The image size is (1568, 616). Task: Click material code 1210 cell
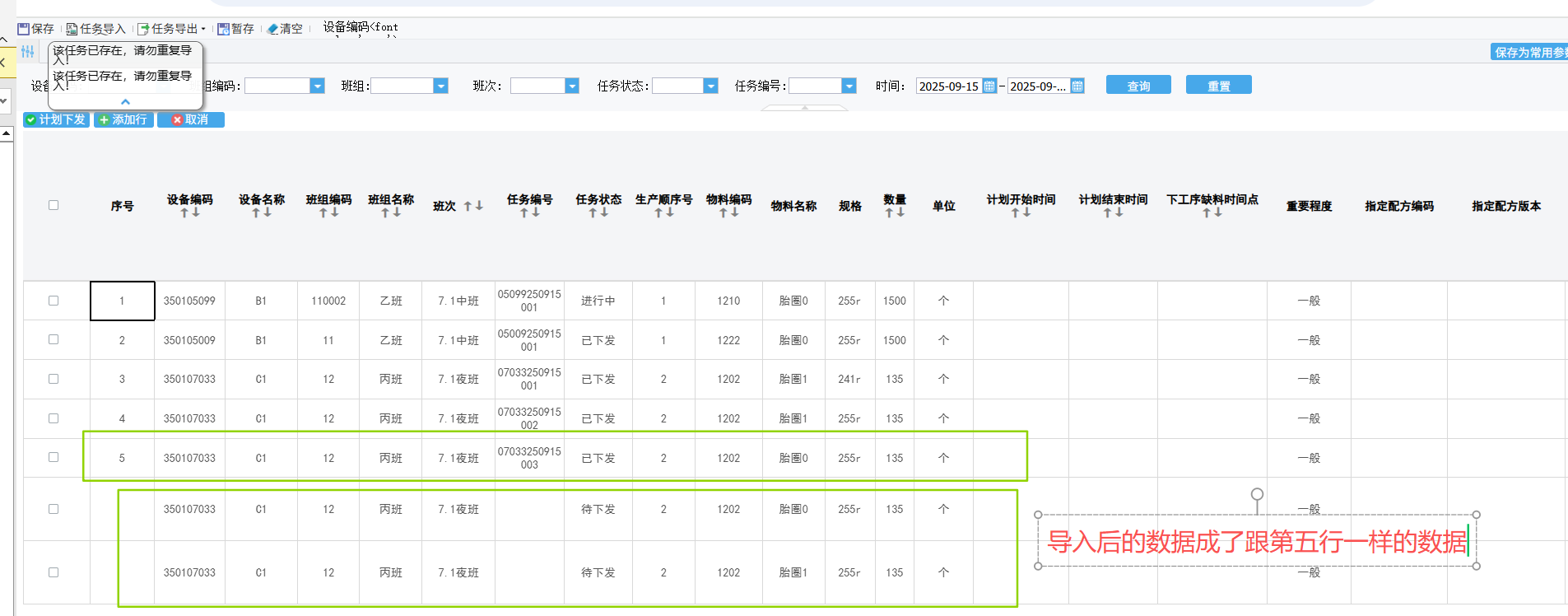[x=728, y=301]
